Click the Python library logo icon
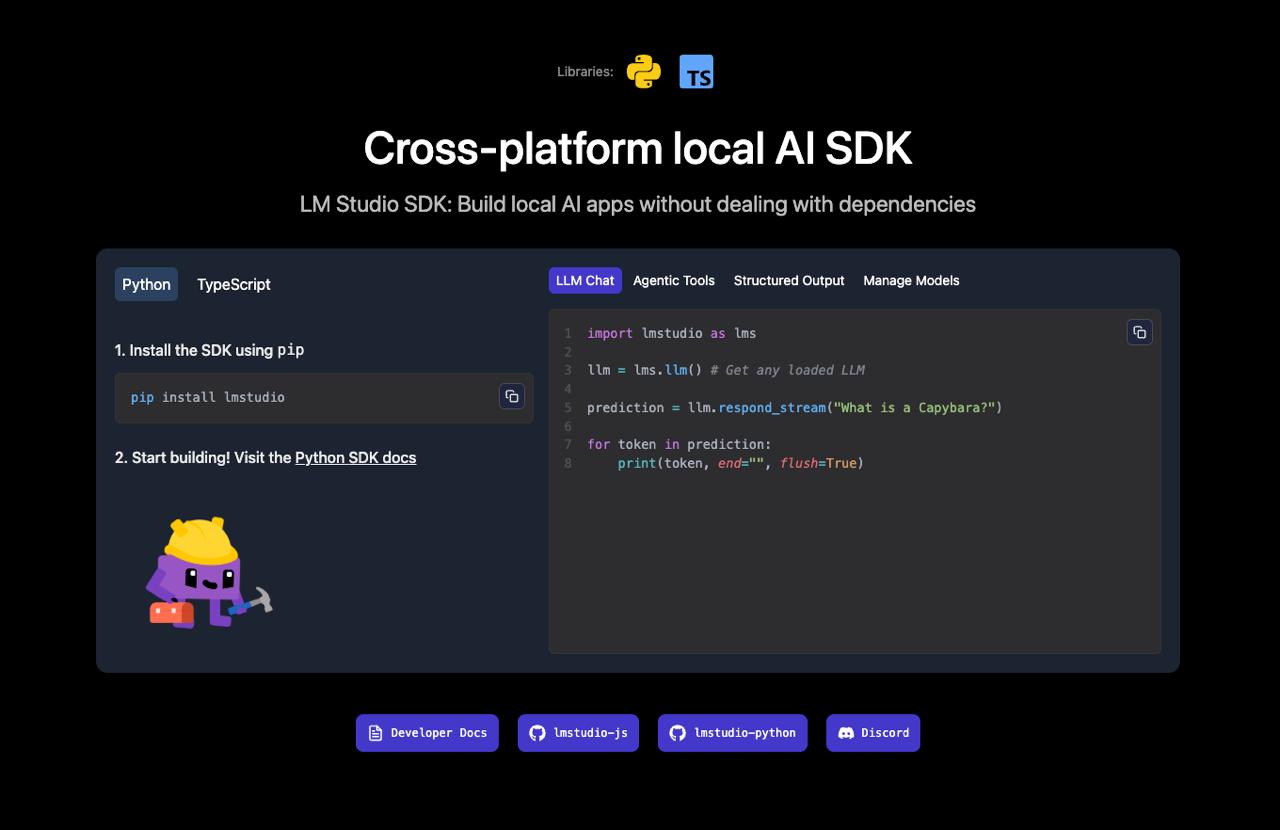 click(x=643, y=72)
